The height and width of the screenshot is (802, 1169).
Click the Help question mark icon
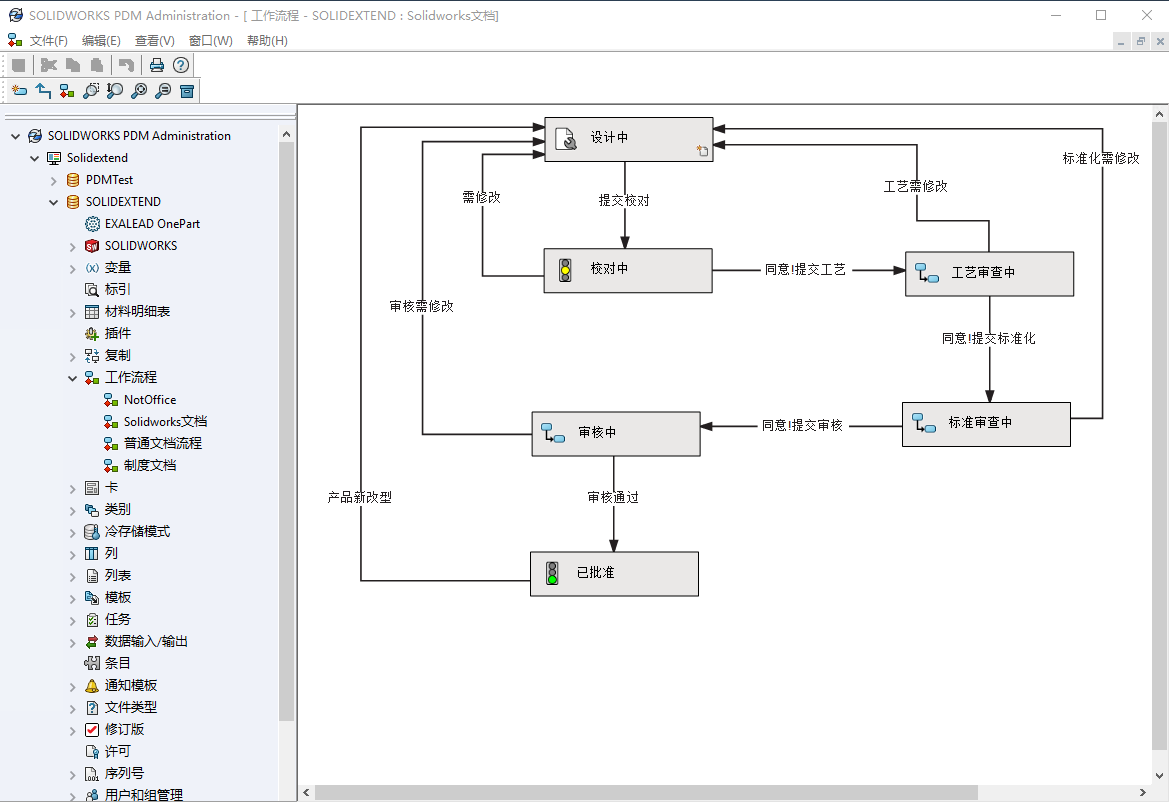tap(181, 65)
